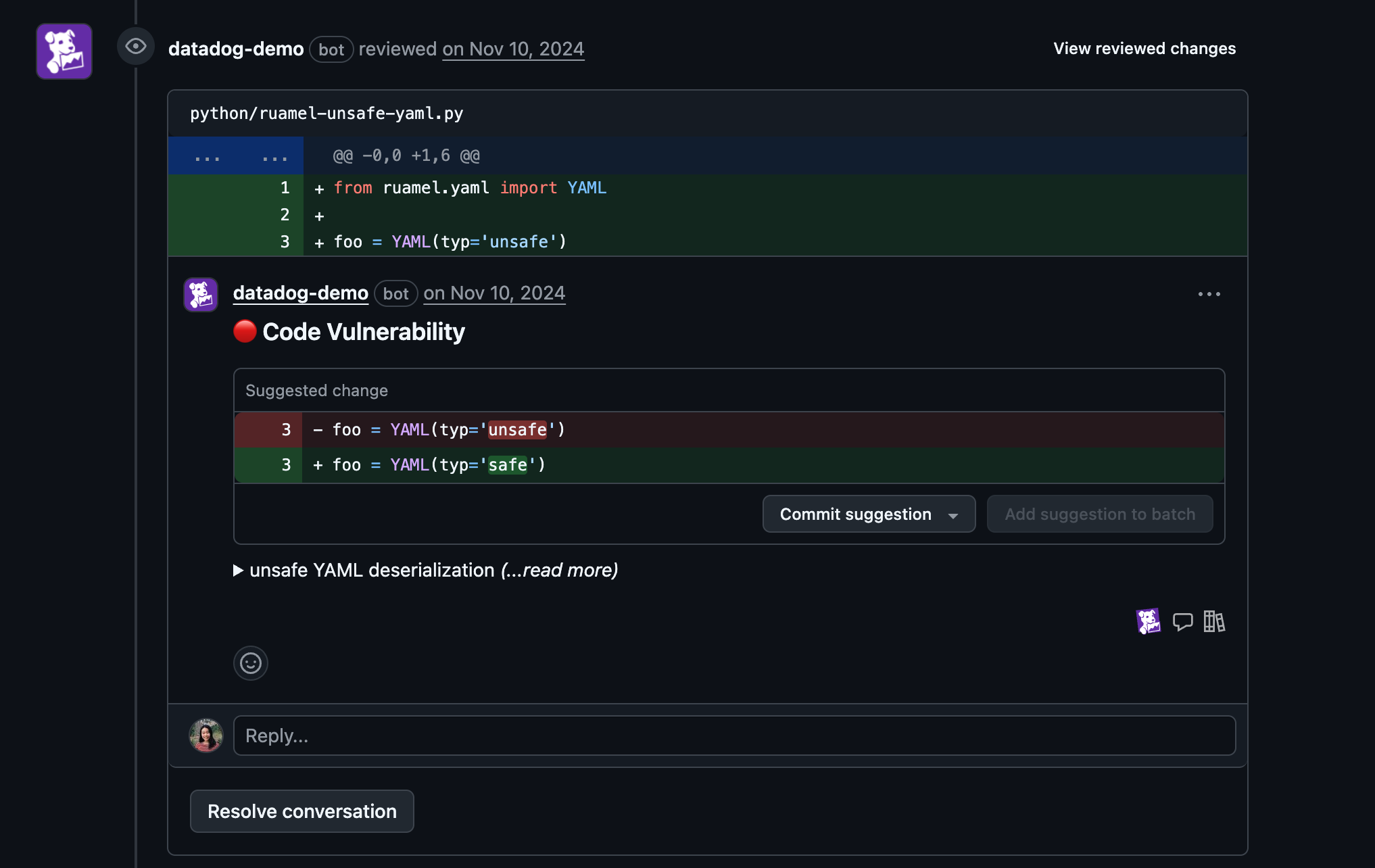Click the Commit suggestion button
The height and width of the screenshot is (868, 1375).
tap(854, 514)
